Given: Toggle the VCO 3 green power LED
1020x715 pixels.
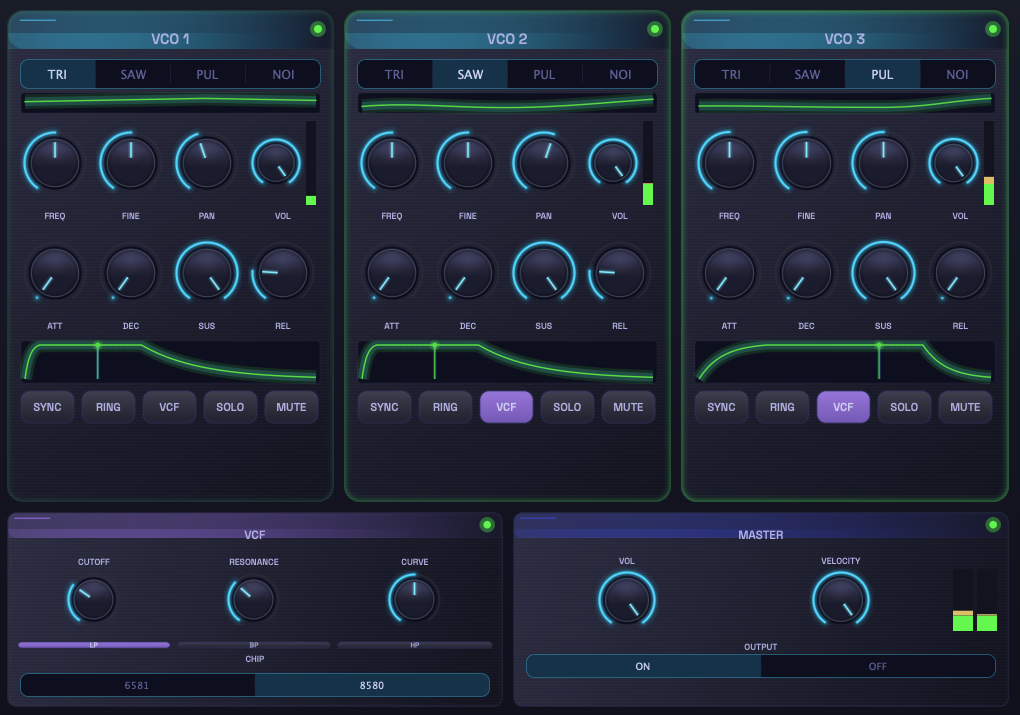Looking at the screenshot, I should pos(992,29).
